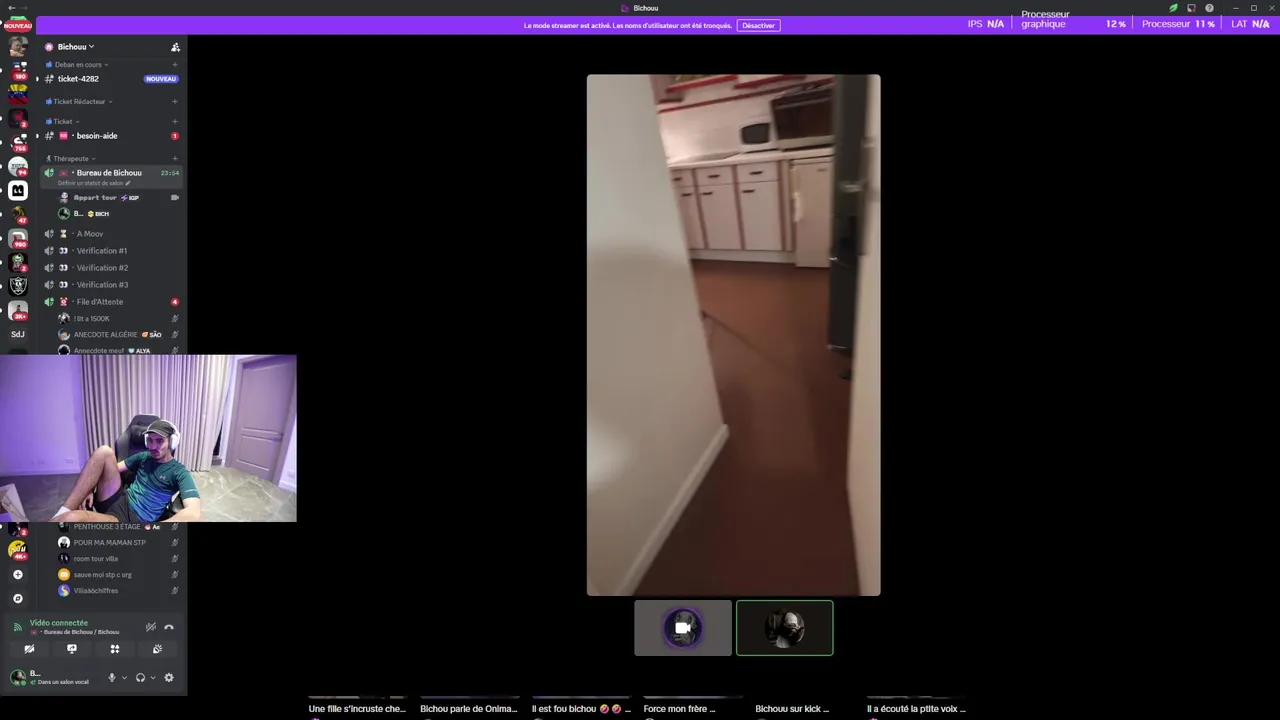1280x720 pixels.
Task: Click the muted mic icon beside room tour villa
Action: 175,559
